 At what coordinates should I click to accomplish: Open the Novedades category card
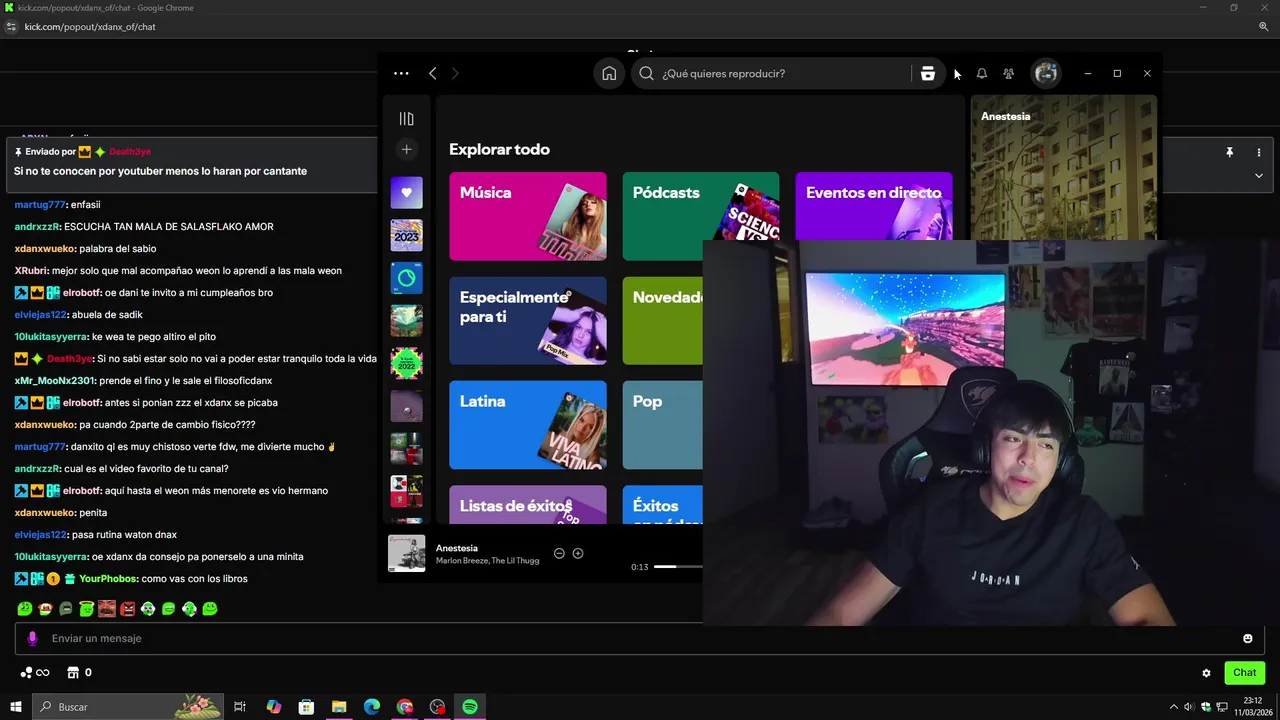[x=663, y=320]
